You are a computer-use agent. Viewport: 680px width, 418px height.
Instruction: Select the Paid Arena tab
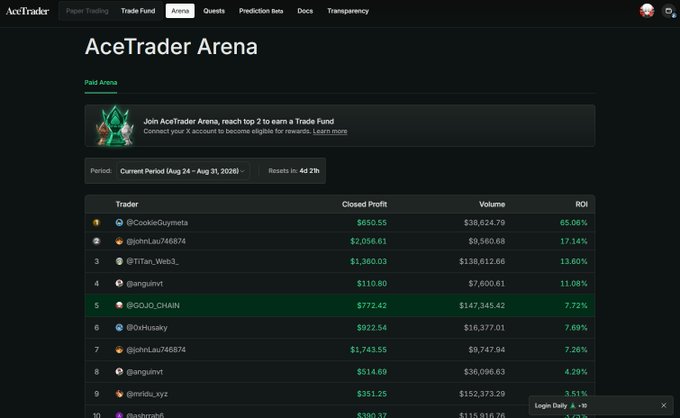[x=101, y=82]
